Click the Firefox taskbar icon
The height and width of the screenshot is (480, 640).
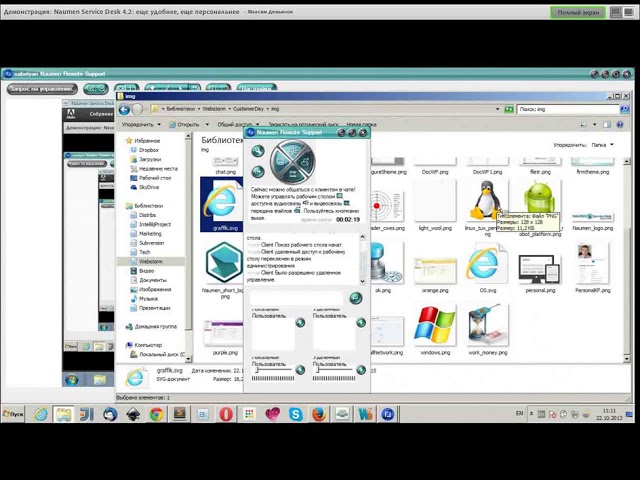click(319, 414)
